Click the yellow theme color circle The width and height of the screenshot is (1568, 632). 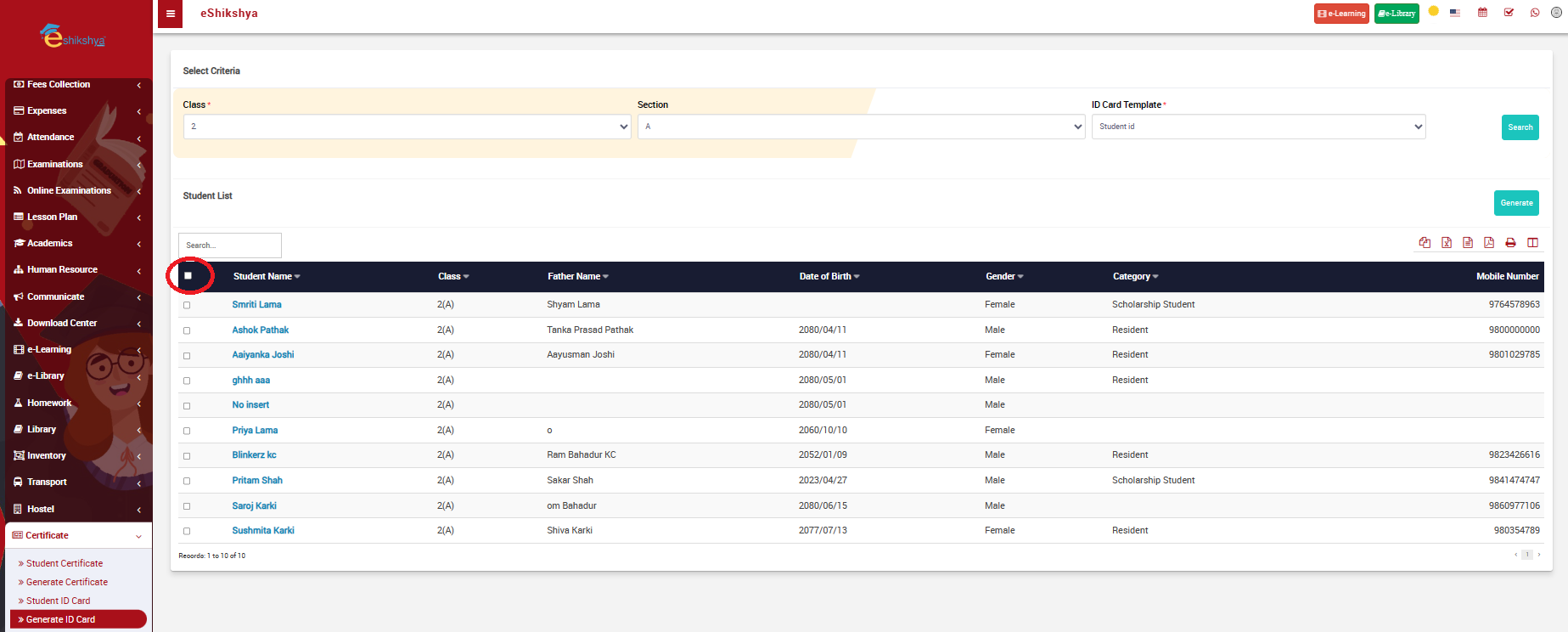point(1434,11)
